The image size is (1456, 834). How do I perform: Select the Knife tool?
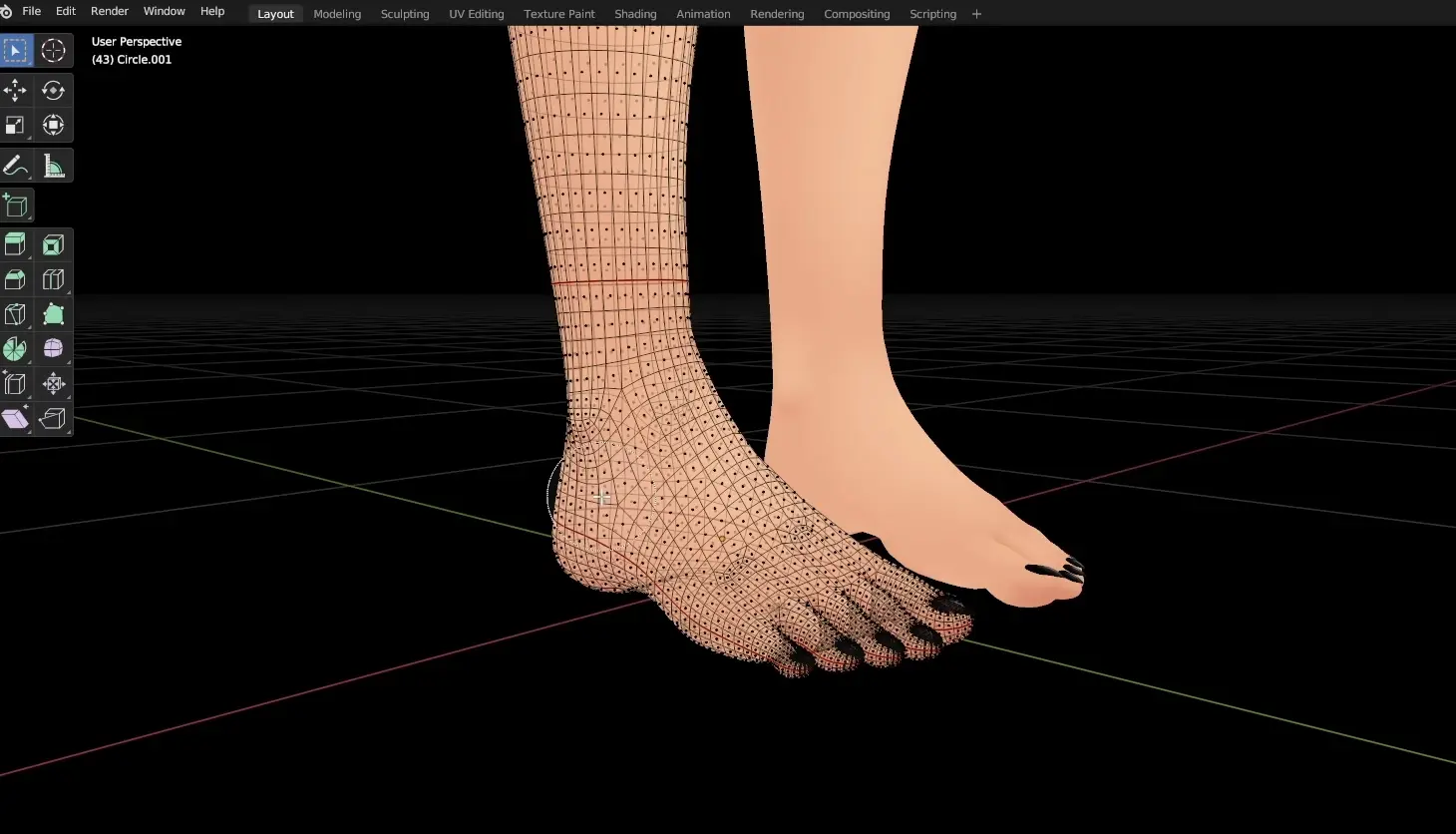pyautogui.click(x=16, y=314)
